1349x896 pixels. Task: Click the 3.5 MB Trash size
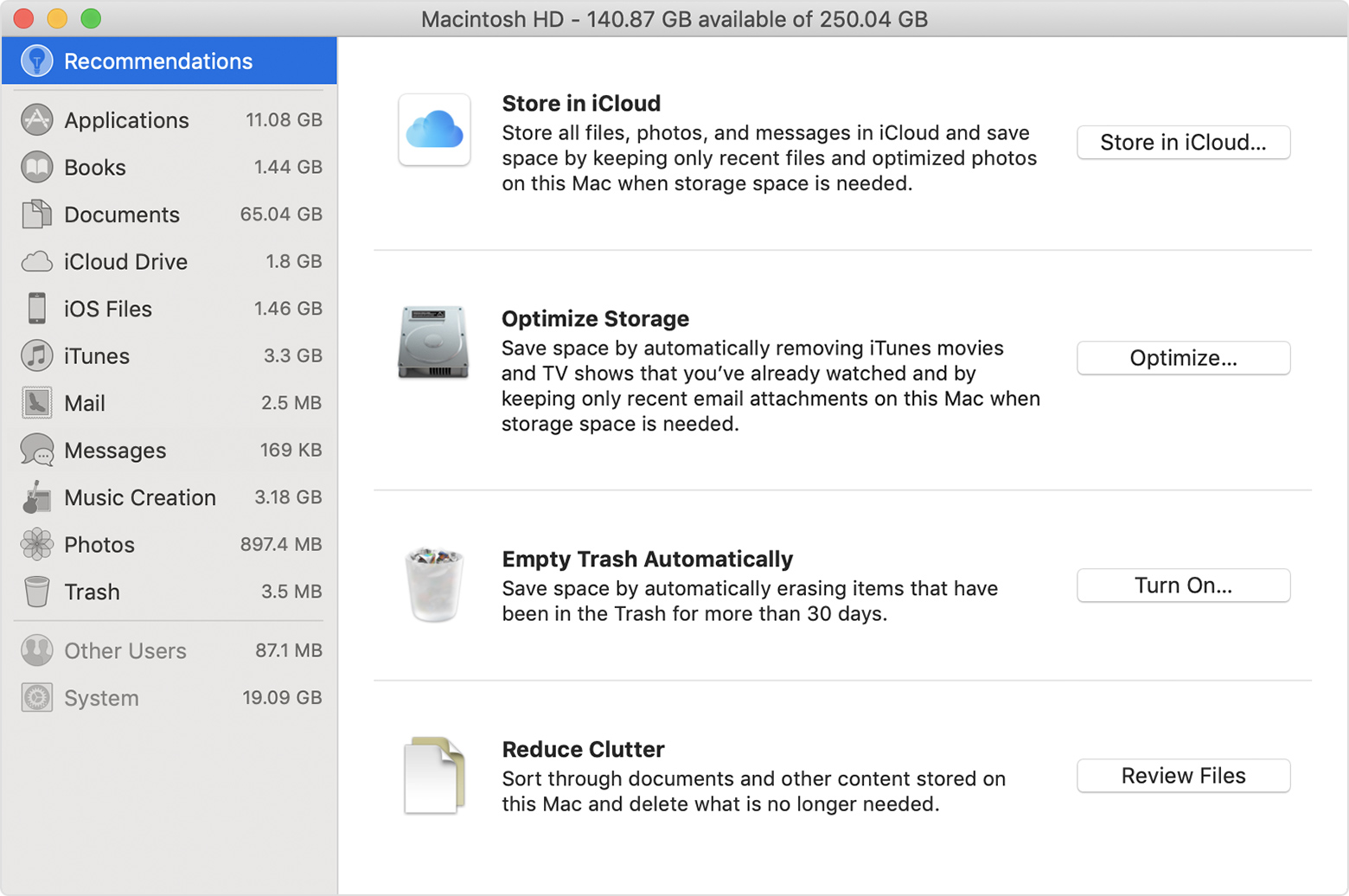[x=291, y=592]
